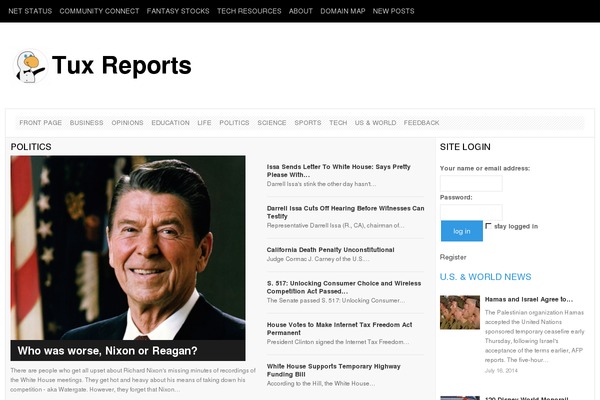Click the 'July 16, 2014' date text
Screen dimensions: 600x400
point(501,371)
